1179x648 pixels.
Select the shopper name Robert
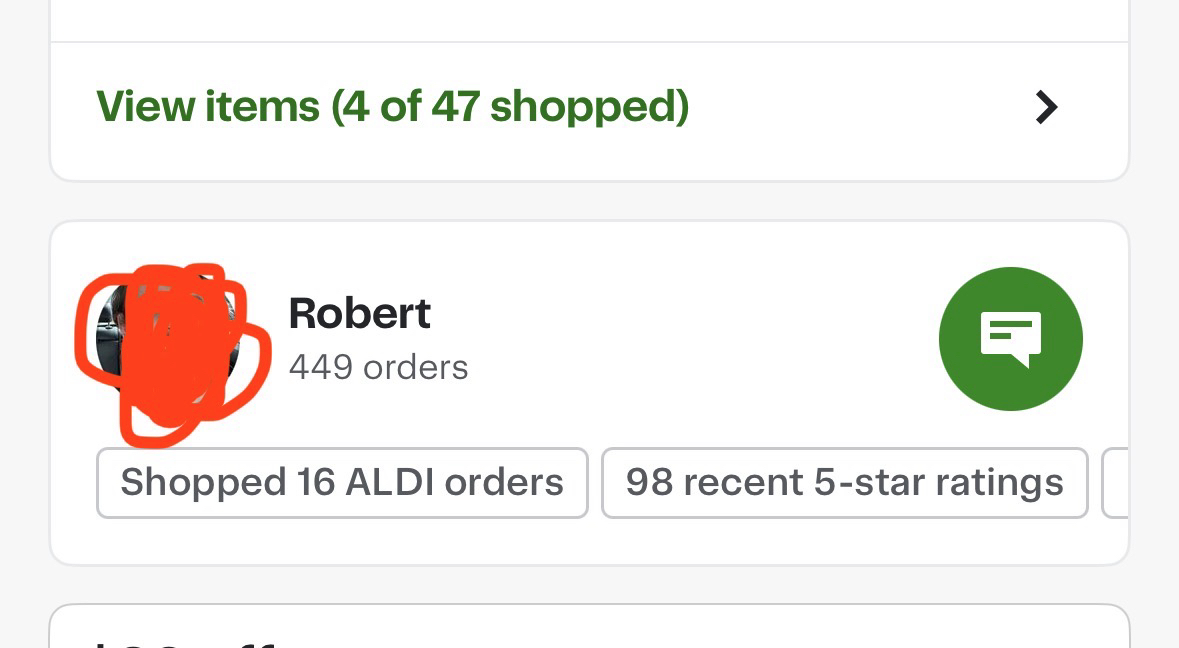(359, 314)
